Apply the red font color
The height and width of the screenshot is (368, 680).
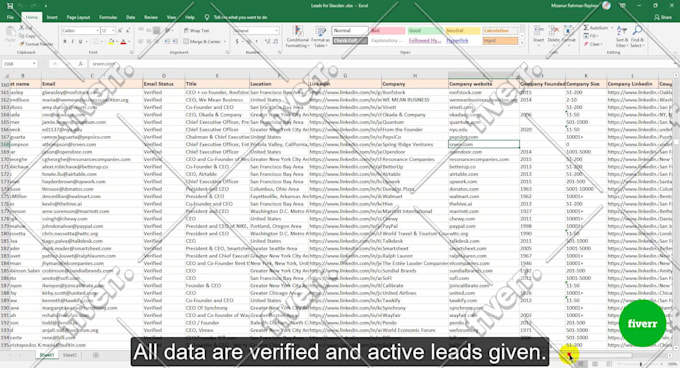click(x=123, y=42)
